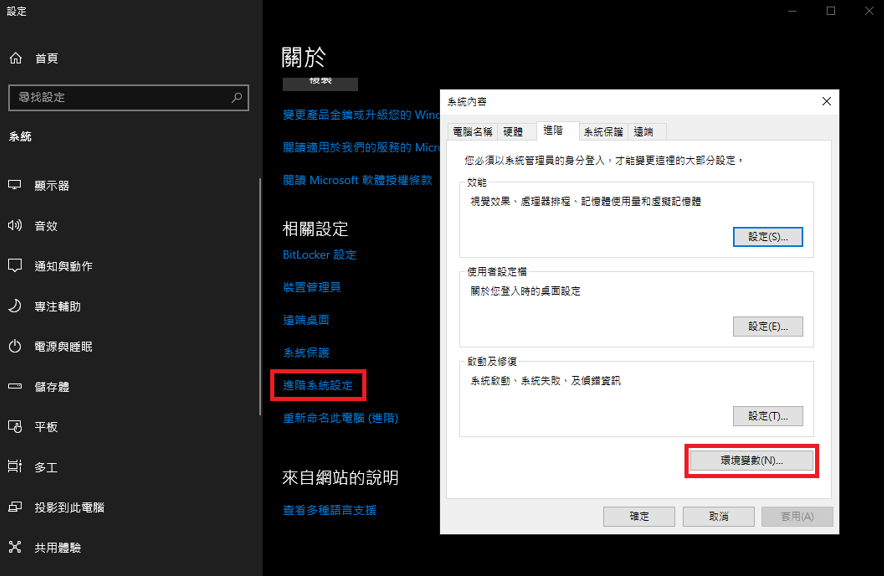884x576 pixels.
Task: Select the 儲存體 storage icon
Action: click(x=15, y=387)
